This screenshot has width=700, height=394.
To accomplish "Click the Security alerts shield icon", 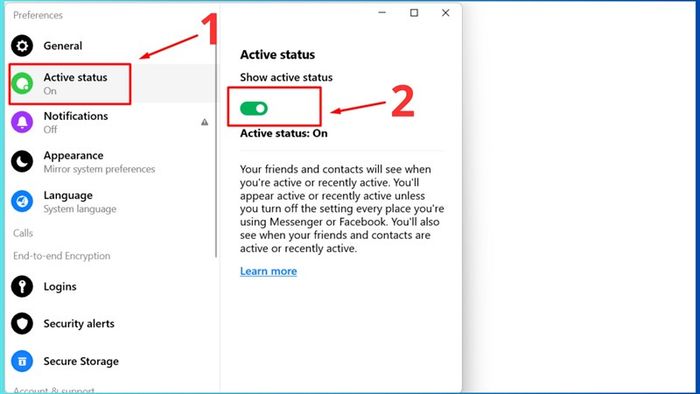I will 22,323.
